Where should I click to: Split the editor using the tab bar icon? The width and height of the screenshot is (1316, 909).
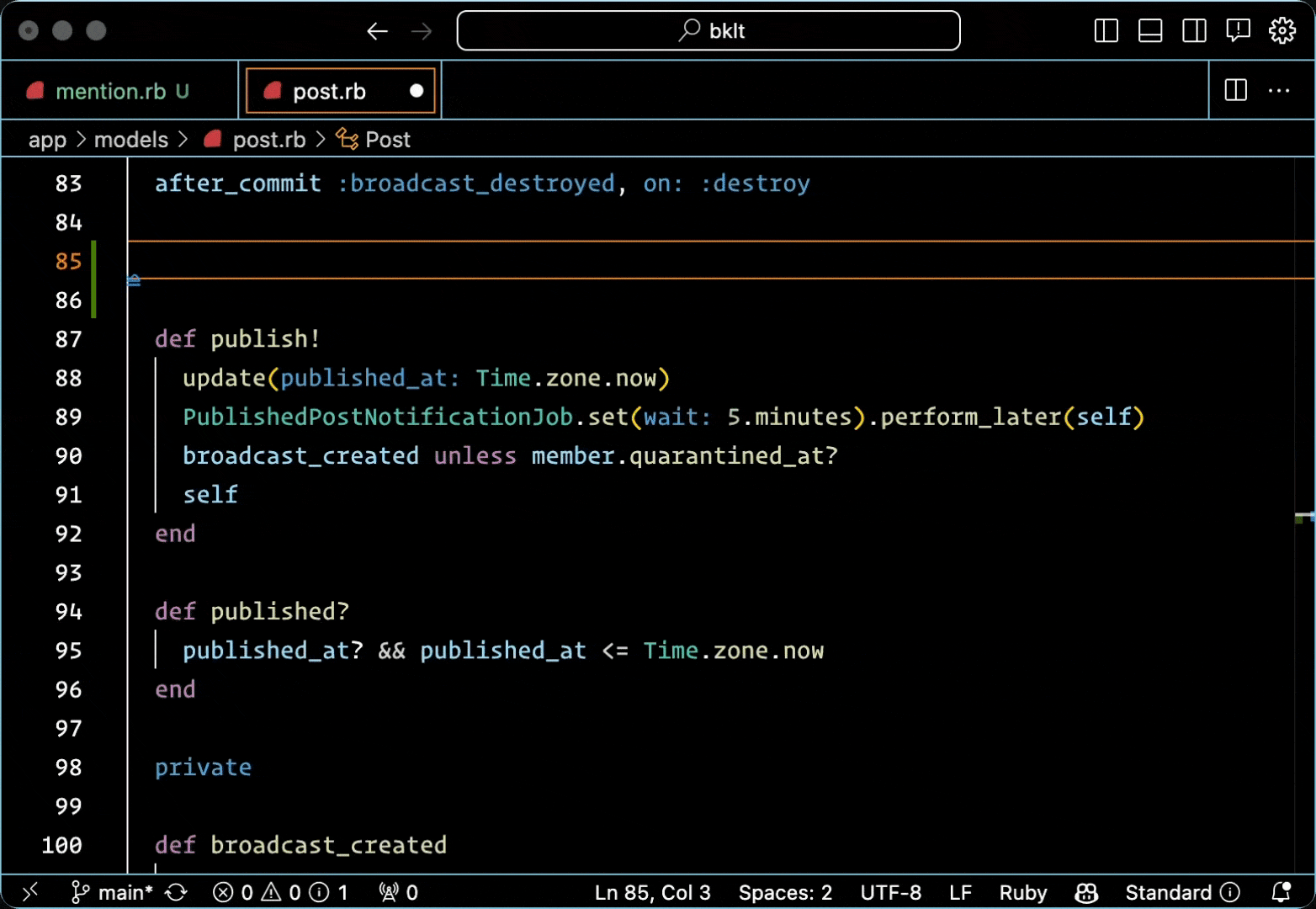point(1234,90)
